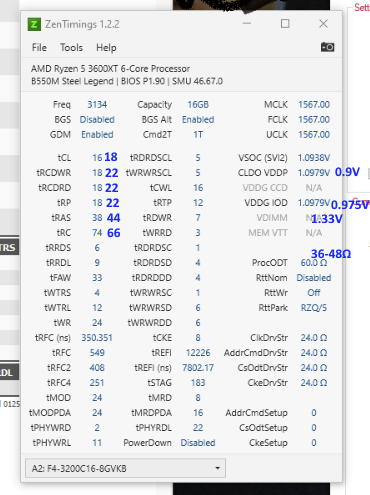The width and height of the screenshot is (370, 495).
Task: Open the Tools menu
Action: coord(71,48)
